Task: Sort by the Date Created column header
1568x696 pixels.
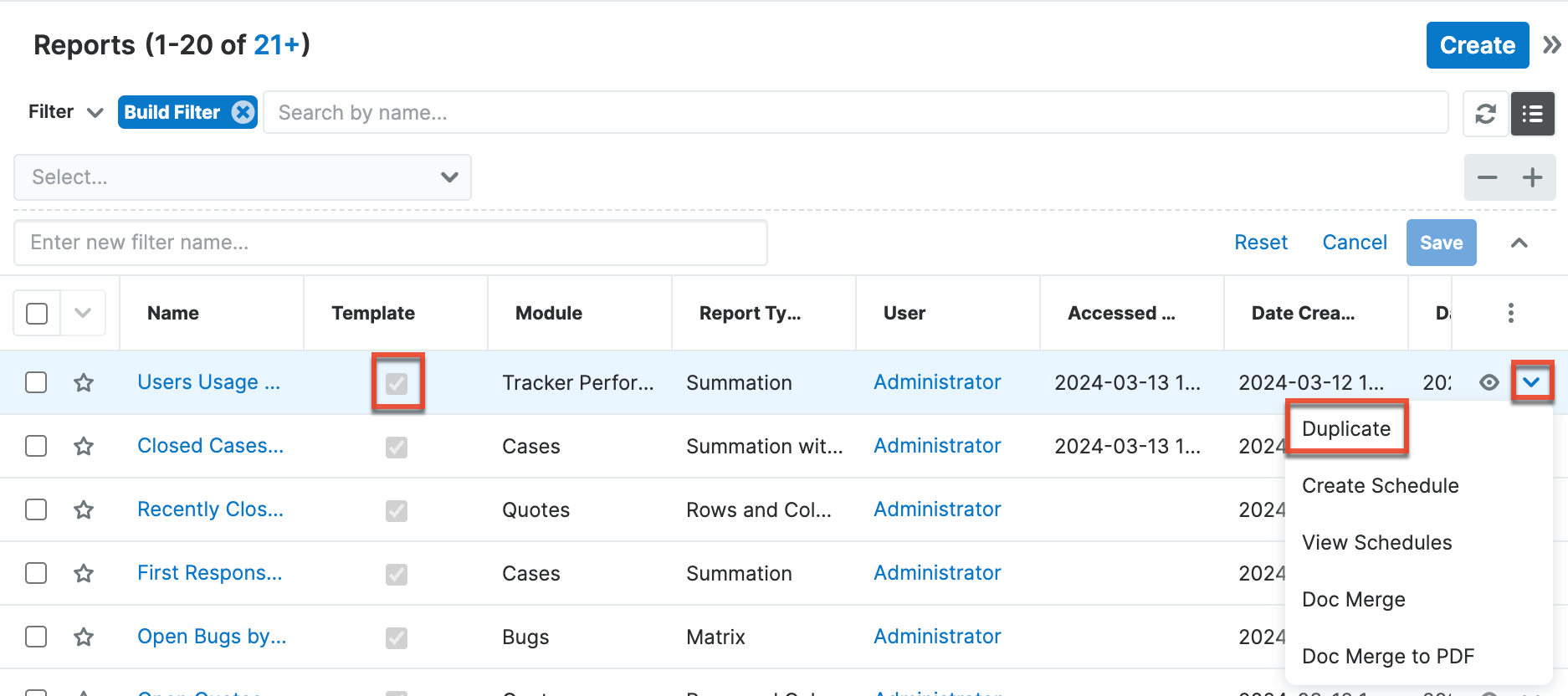Action: pos(1304,313)
